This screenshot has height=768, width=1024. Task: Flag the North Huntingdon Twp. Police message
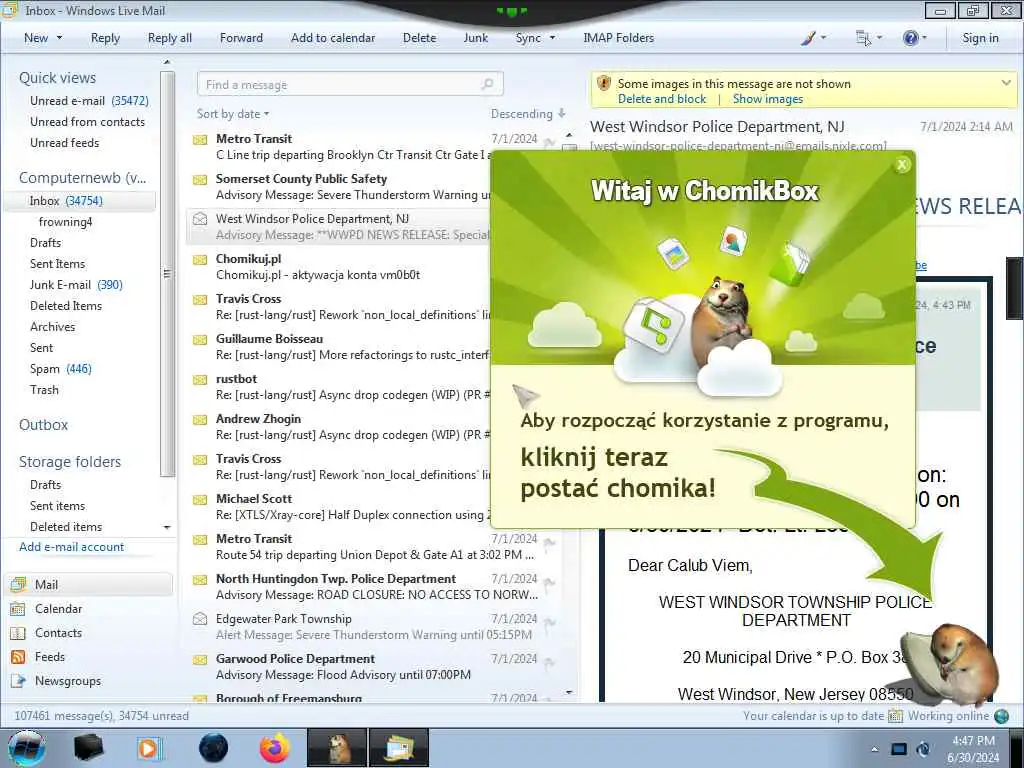(x=550, y=581)
